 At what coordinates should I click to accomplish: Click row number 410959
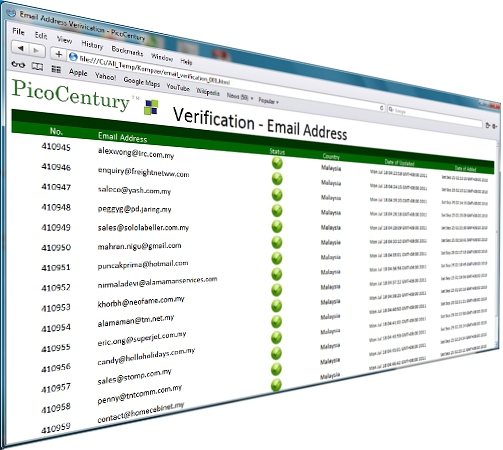pyautogui.click(x=56, y=428)
